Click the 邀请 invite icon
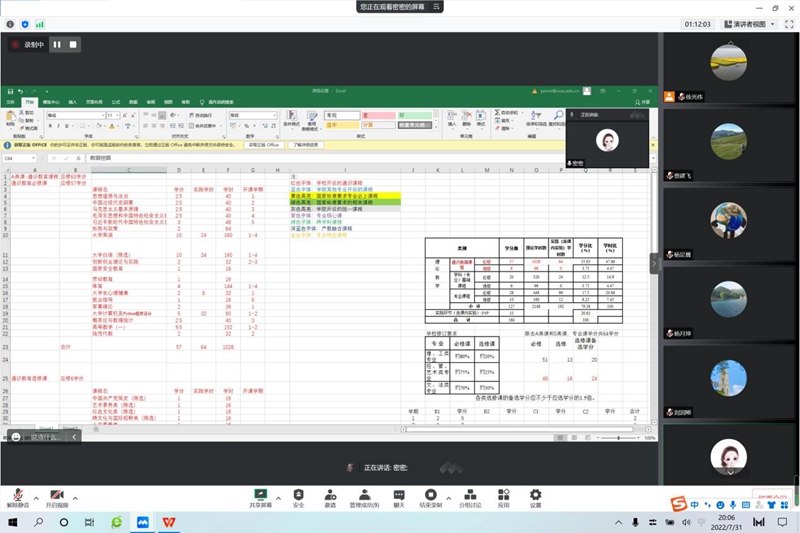This screenshot has height=533, width=800. pyautogui.click(x=330, y=495)
